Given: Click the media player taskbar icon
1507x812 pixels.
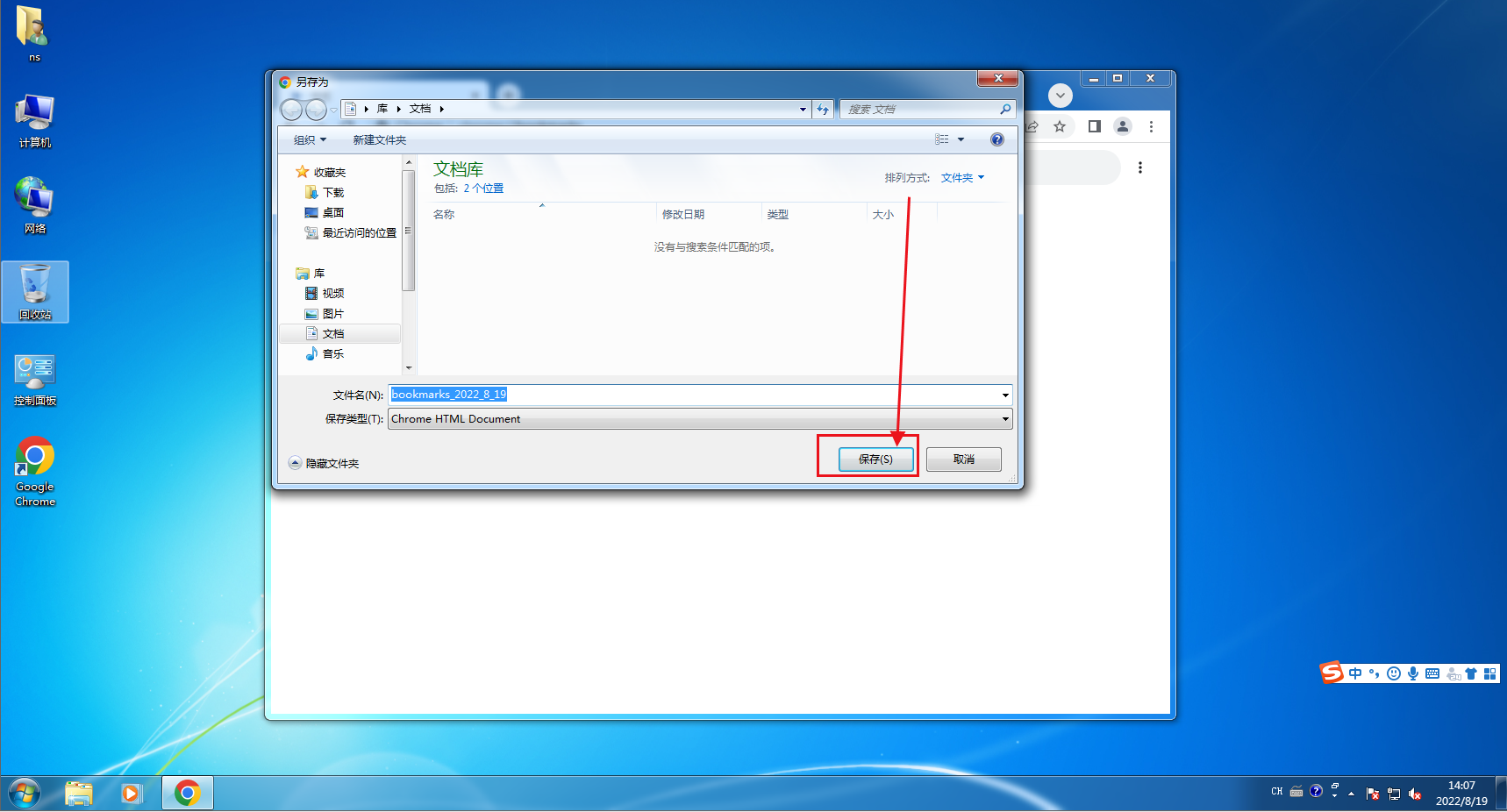Looking at the screenshot, I should click(x=132, y=794).
